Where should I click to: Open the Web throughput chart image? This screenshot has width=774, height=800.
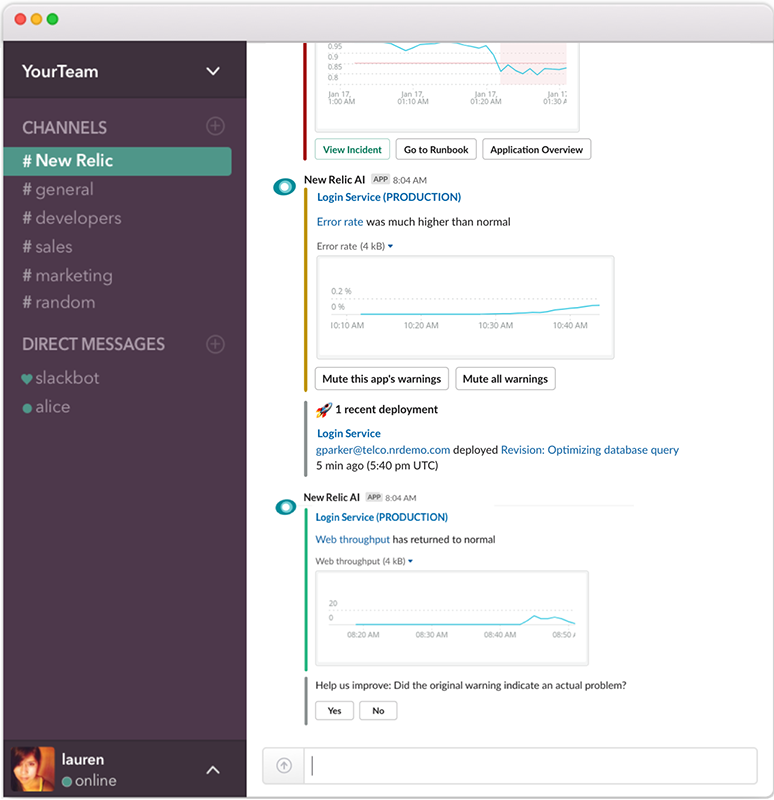tap(452, 618)
